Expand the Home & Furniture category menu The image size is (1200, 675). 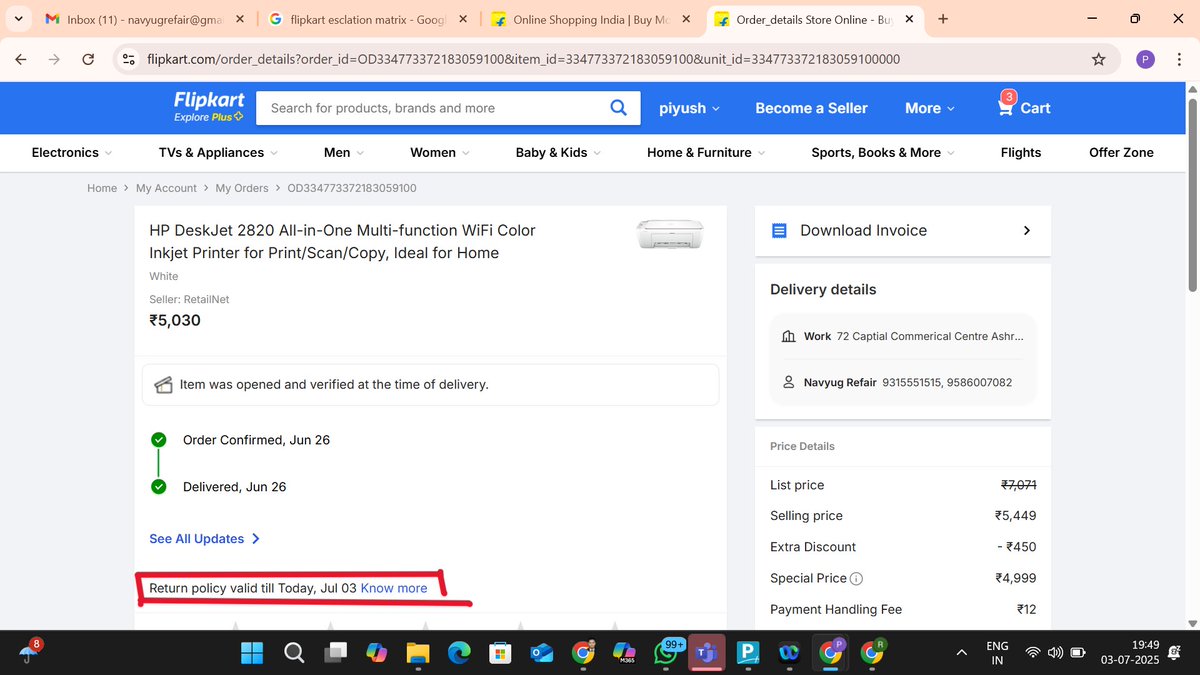(x=706, y=152)
